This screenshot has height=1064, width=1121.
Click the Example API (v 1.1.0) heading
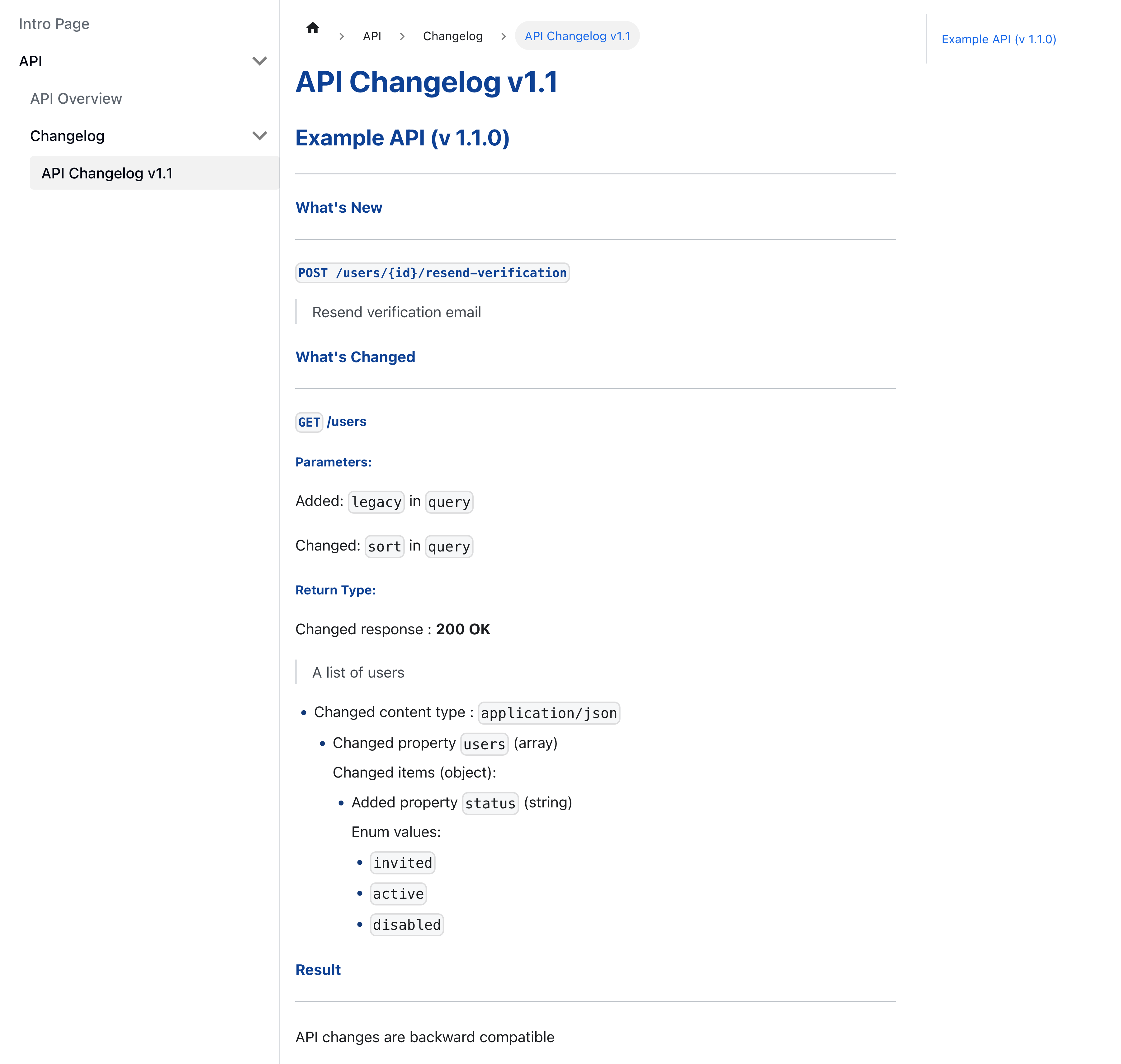click(x=402, y=138)
